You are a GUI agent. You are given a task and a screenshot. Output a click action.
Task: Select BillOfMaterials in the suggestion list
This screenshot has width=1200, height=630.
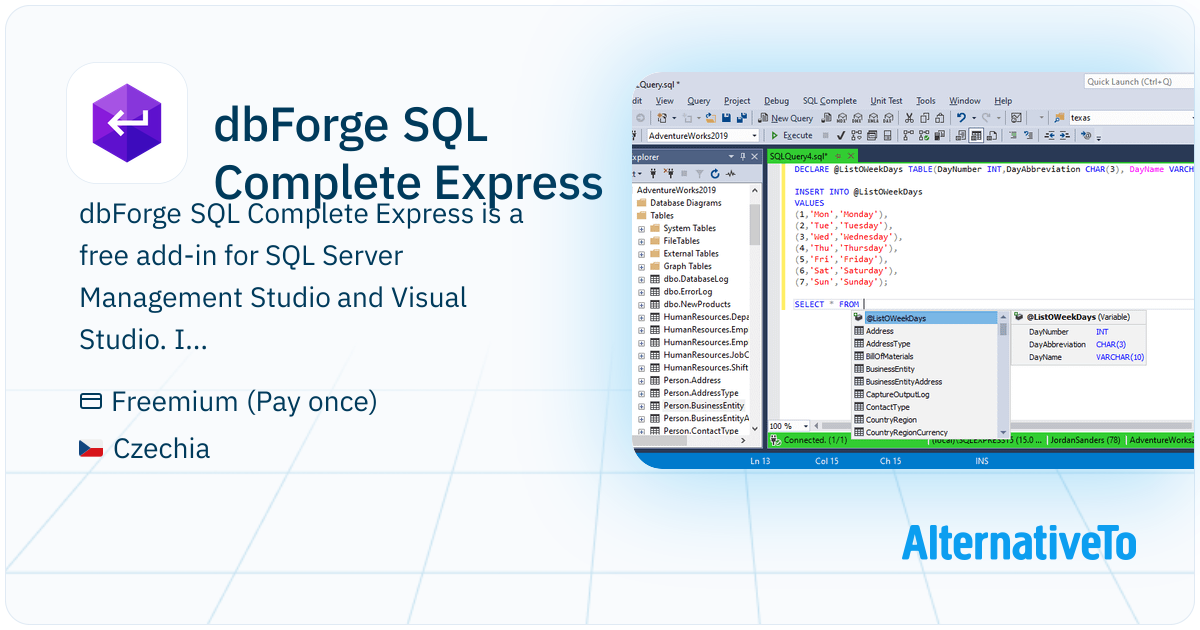[x=925, y=356]
